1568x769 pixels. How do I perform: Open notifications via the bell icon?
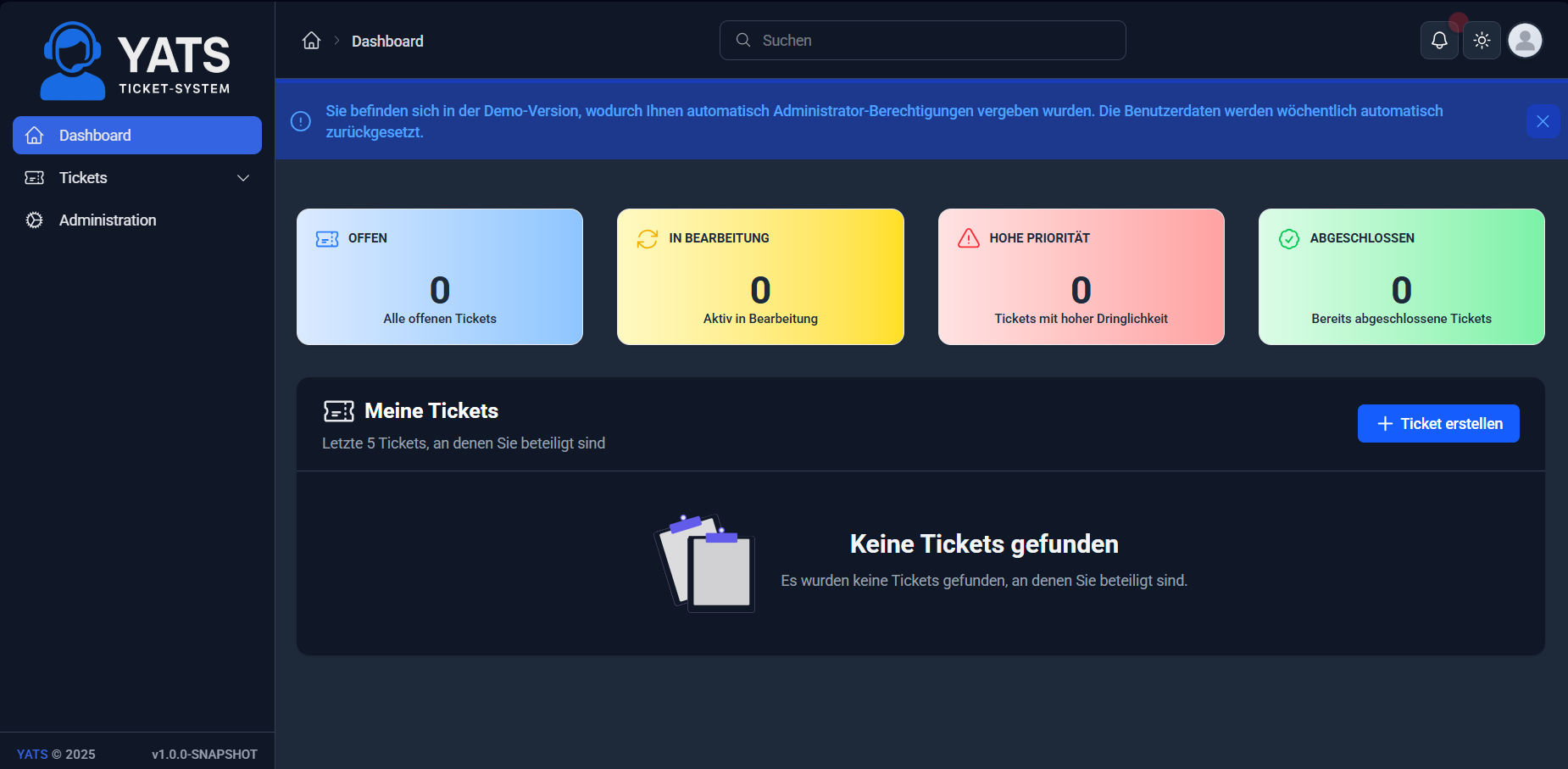[x=1439, y=40]
